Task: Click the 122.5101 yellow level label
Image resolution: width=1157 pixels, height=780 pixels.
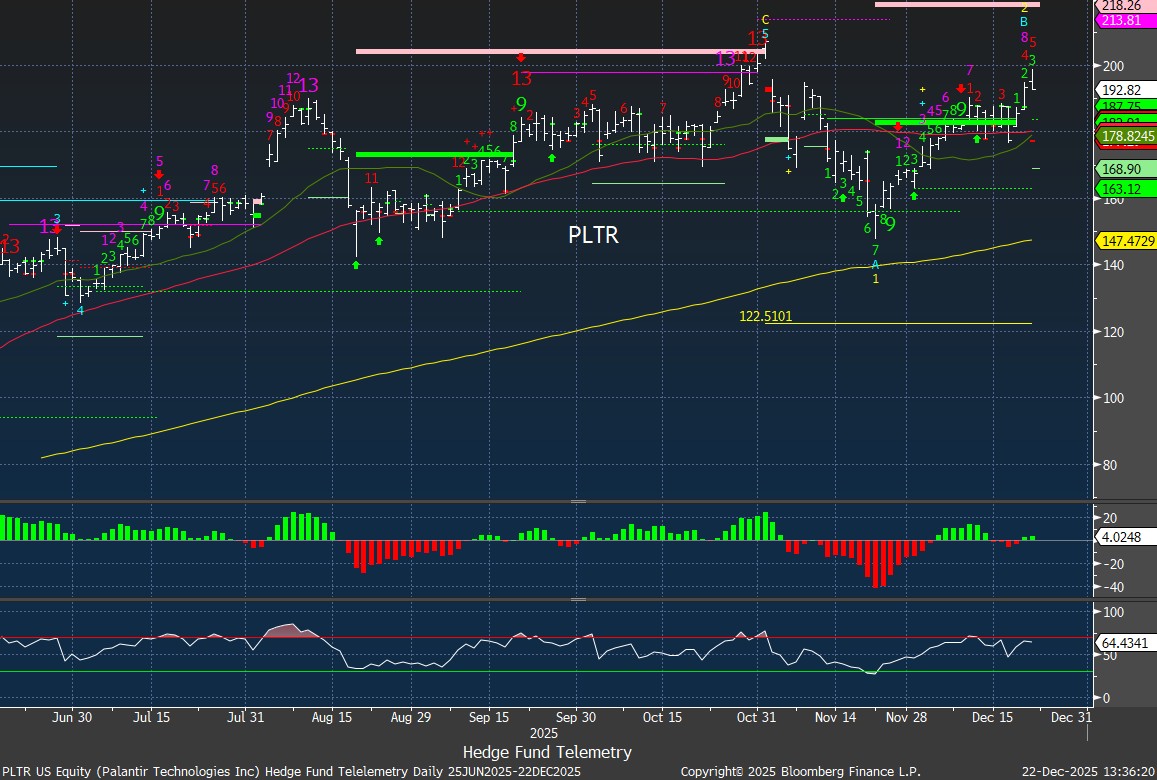Action: click(x=765, y=316)
